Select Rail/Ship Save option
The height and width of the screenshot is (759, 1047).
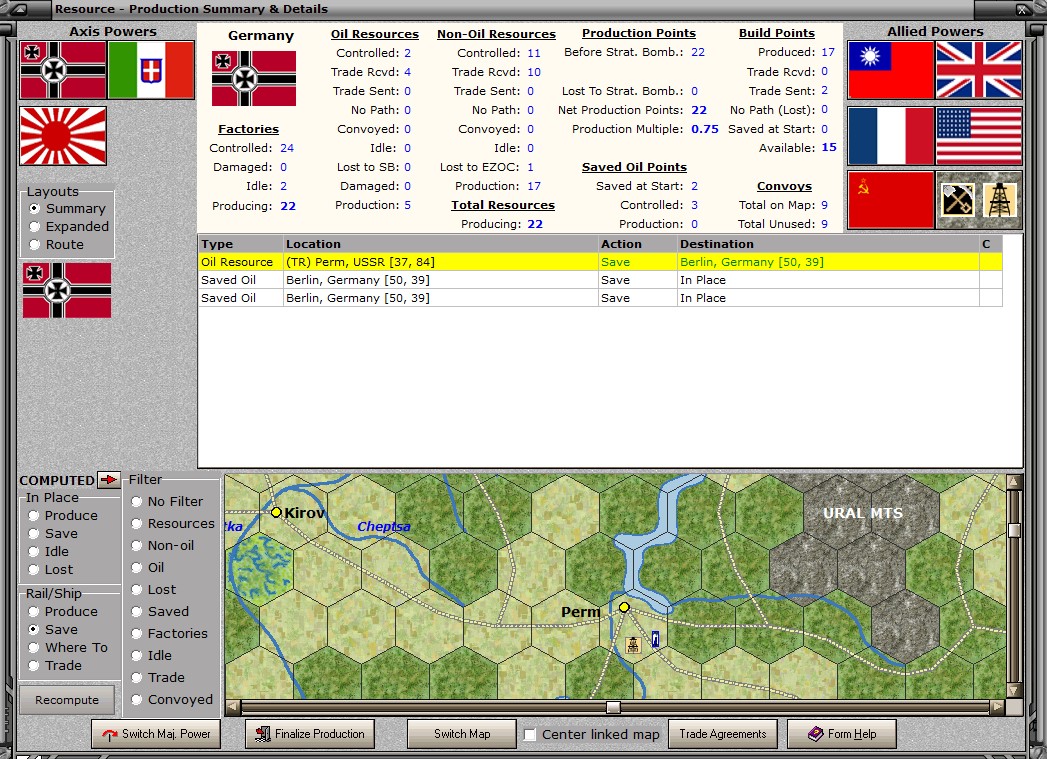pos(53,629)
